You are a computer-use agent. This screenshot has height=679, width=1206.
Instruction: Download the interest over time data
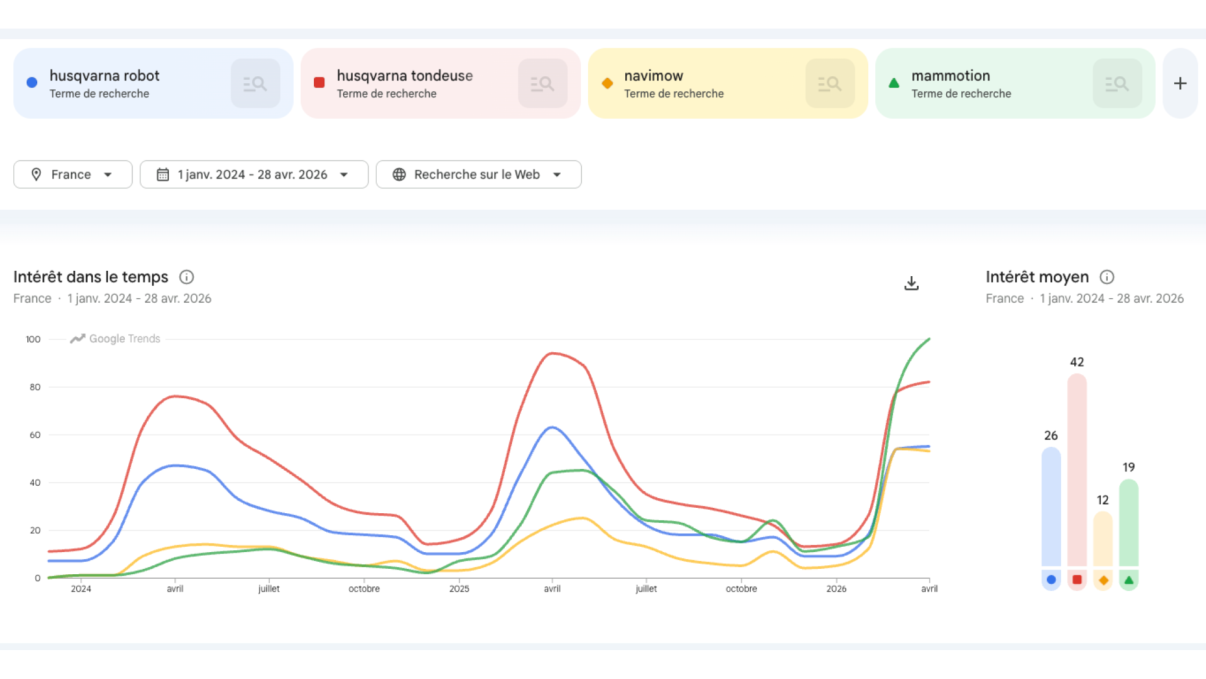pos(911,283)
